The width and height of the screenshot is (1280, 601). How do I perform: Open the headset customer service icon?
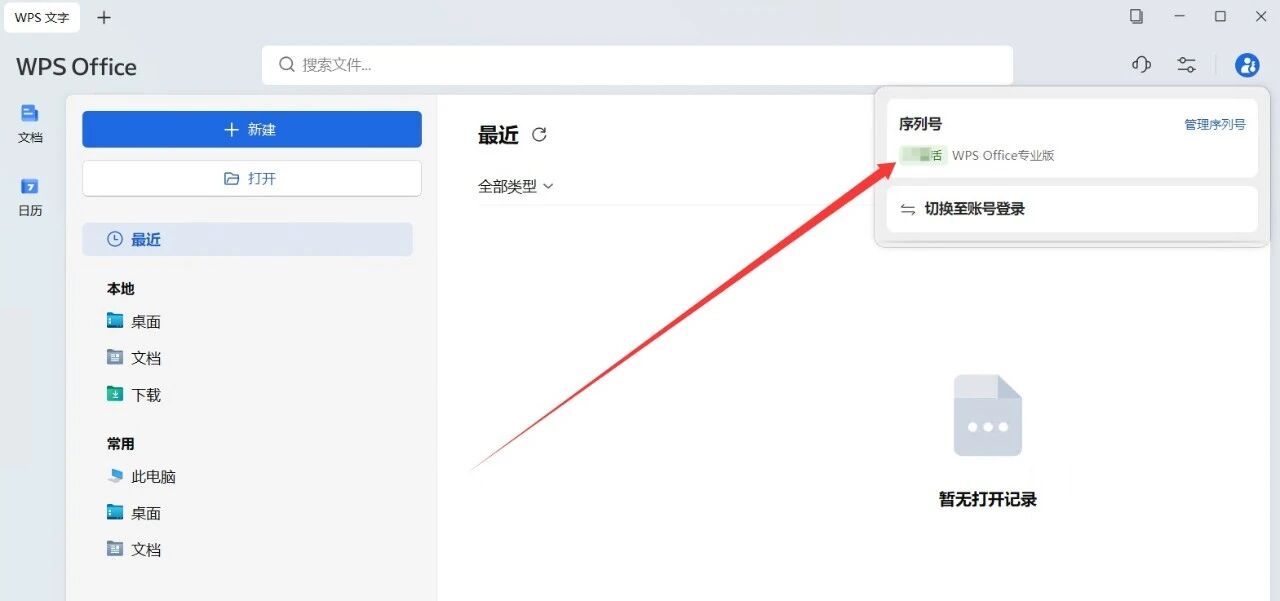(x=1141, y=65)
